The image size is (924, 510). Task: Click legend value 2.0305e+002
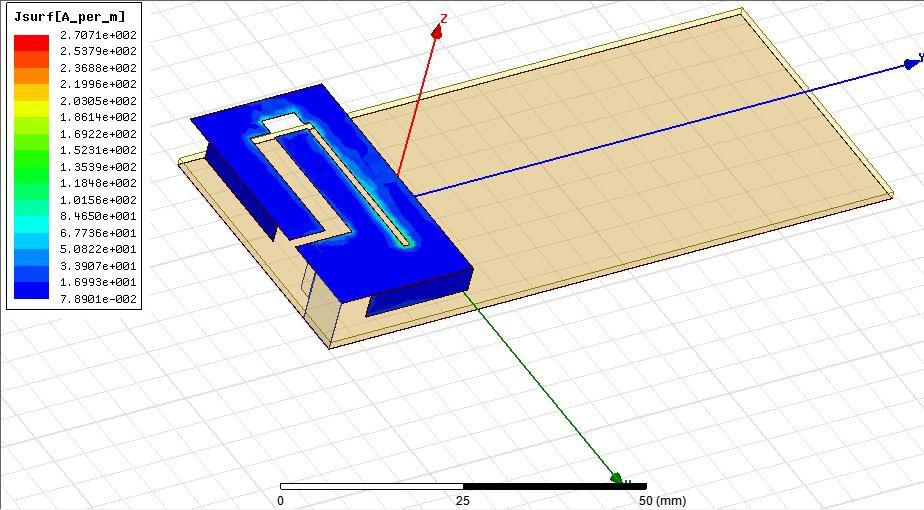[x=98, y=101]
